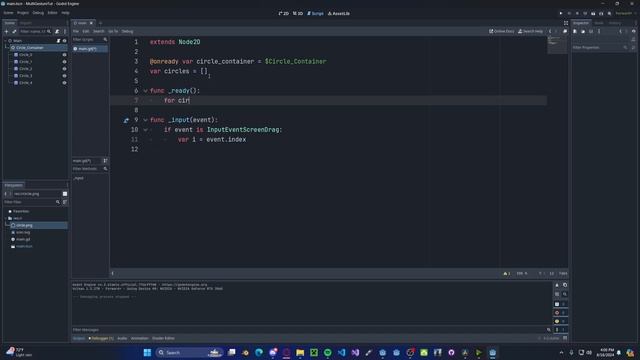Toggle error messages filter in output
The width and height of the screenshot is (640, 360).
560,313
